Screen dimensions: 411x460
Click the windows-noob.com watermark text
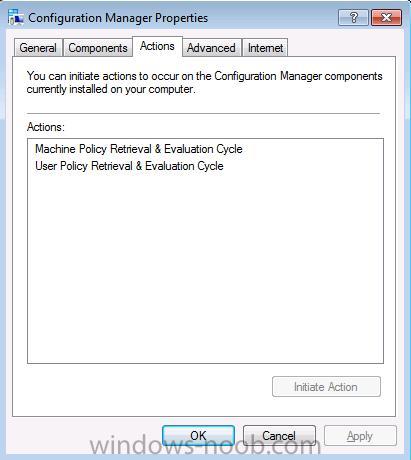(x=205, y=446)
